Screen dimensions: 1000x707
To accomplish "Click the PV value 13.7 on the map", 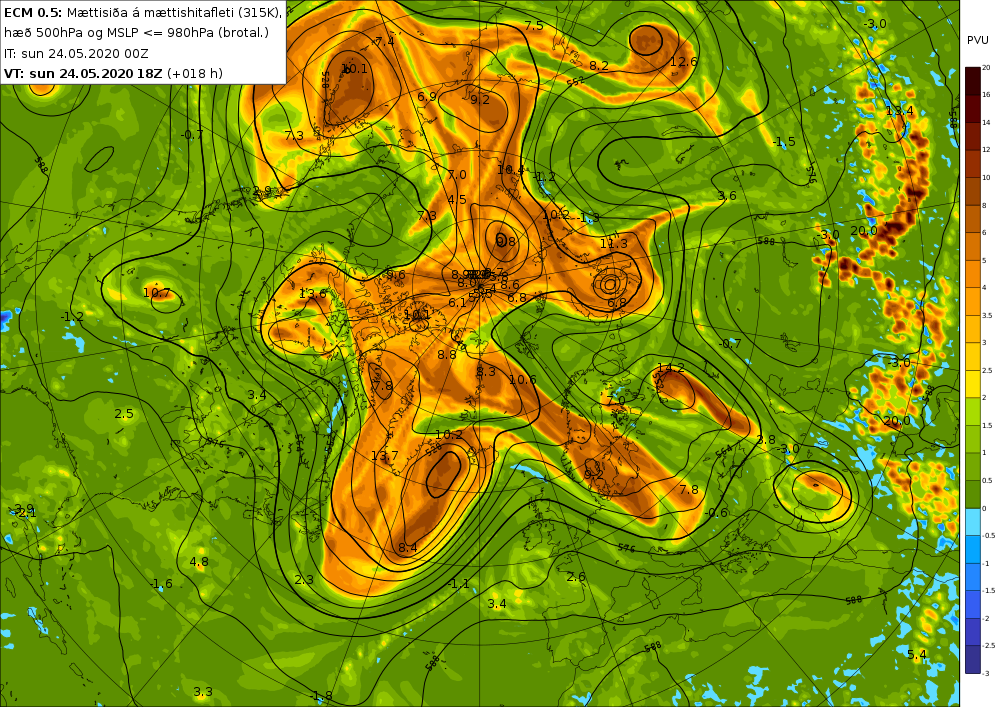I will click(x=384, y=456).
